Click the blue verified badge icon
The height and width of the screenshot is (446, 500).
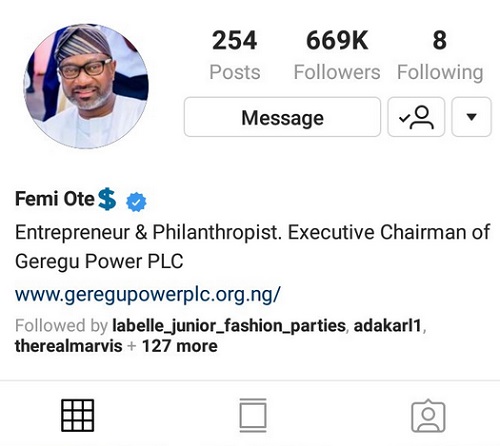(136, 202)
